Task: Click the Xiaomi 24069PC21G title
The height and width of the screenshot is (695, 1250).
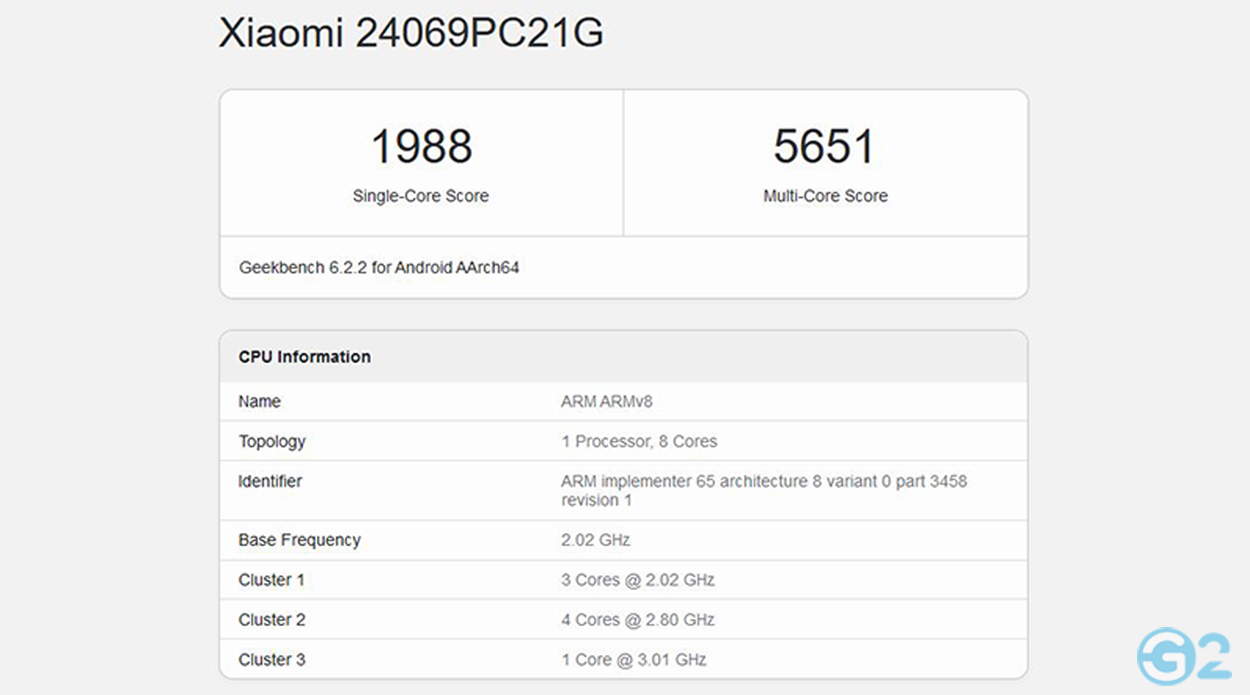Action: [x=410, y=33]
